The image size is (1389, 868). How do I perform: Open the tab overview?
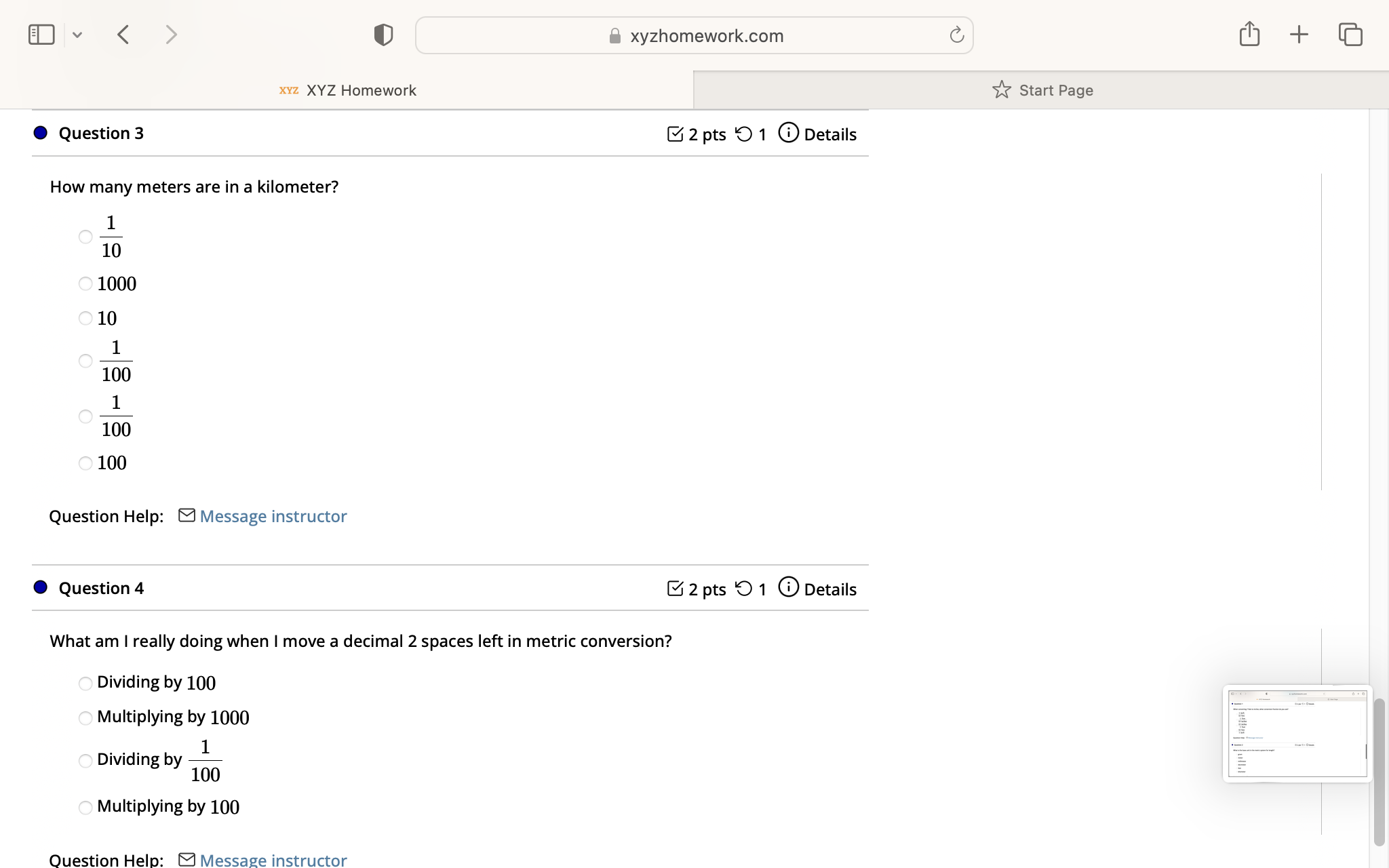[1350, 33]
